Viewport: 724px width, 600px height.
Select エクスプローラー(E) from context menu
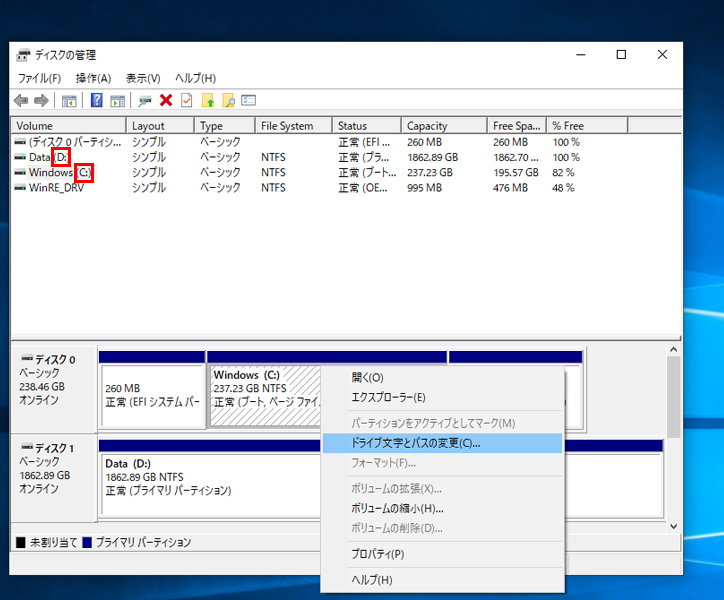coord(388,397)
